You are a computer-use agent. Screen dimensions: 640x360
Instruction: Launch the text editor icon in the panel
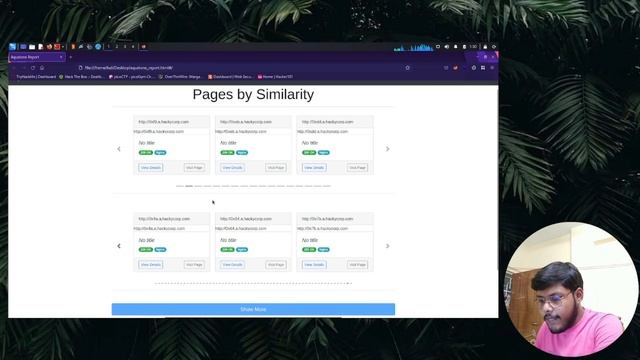pyautogui.click(x=40, y=47)
